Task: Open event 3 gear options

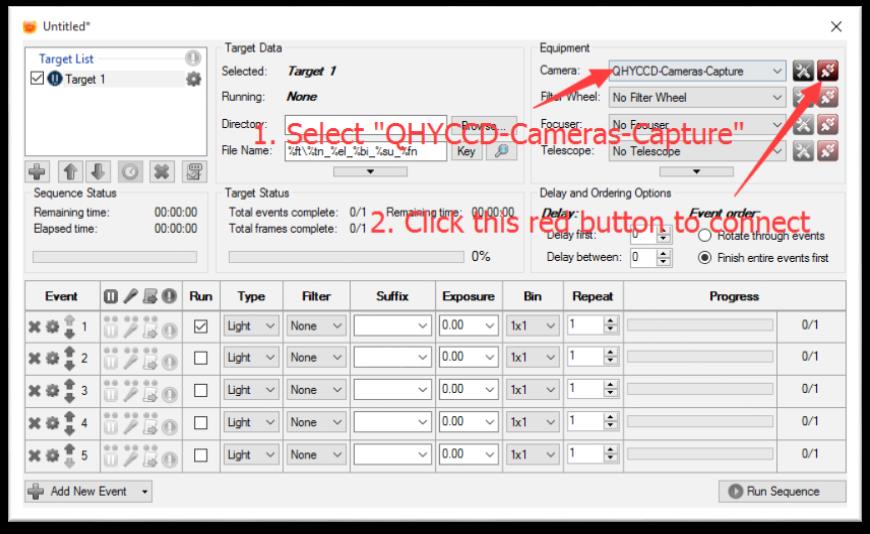Action: [x=52, y=391]
